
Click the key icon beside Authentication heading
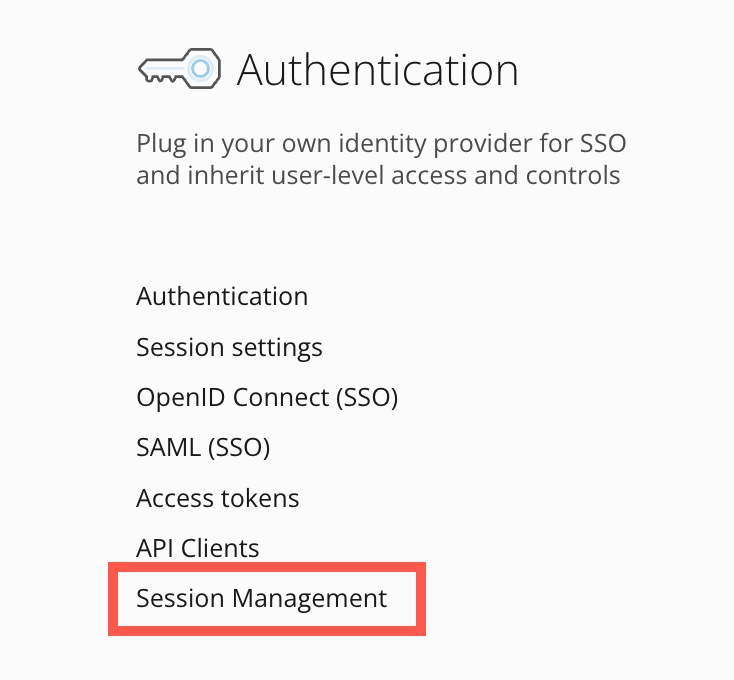point(177,70)
